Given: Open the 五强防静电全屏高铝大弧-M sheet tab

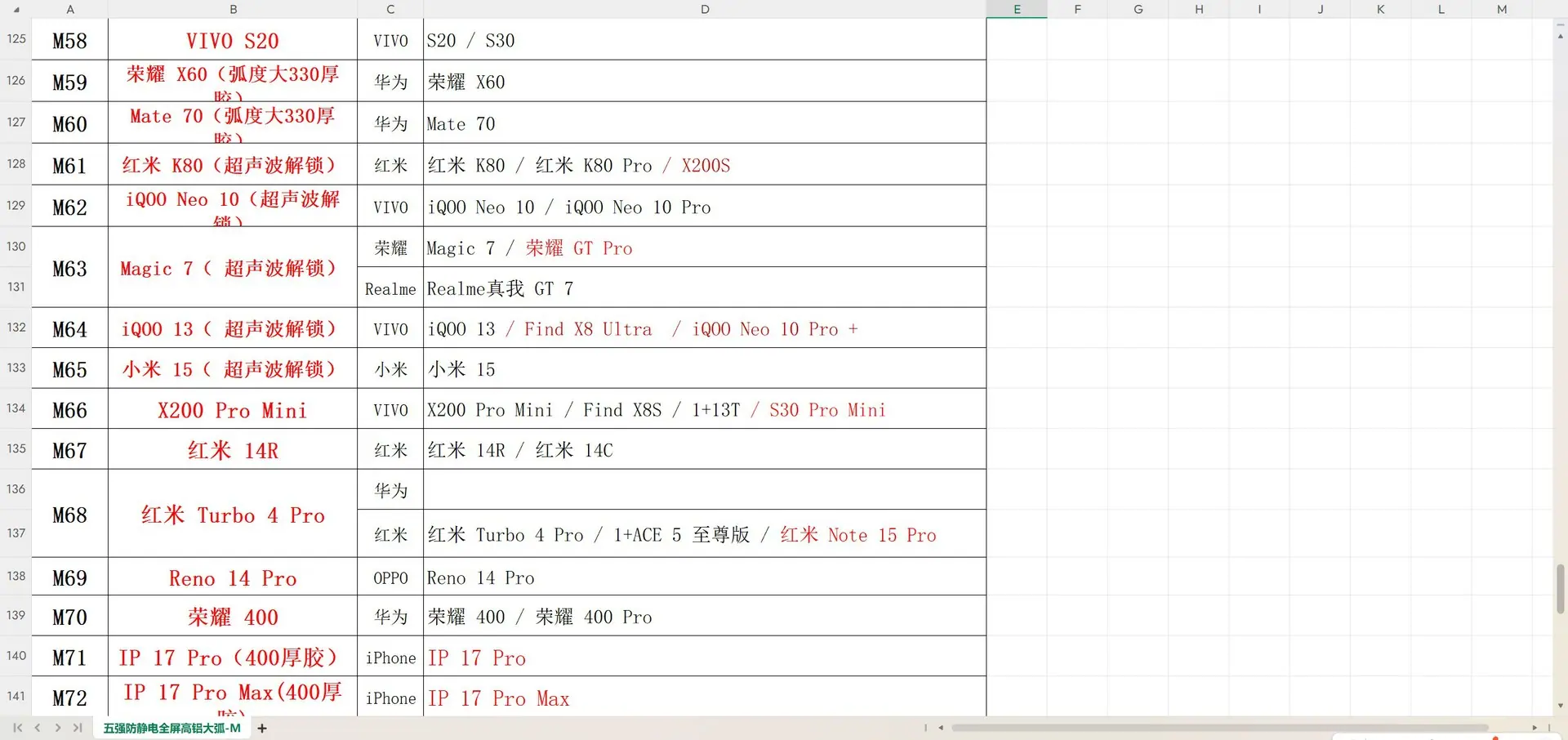Looking at the screenshot, I should pos(171,728).
